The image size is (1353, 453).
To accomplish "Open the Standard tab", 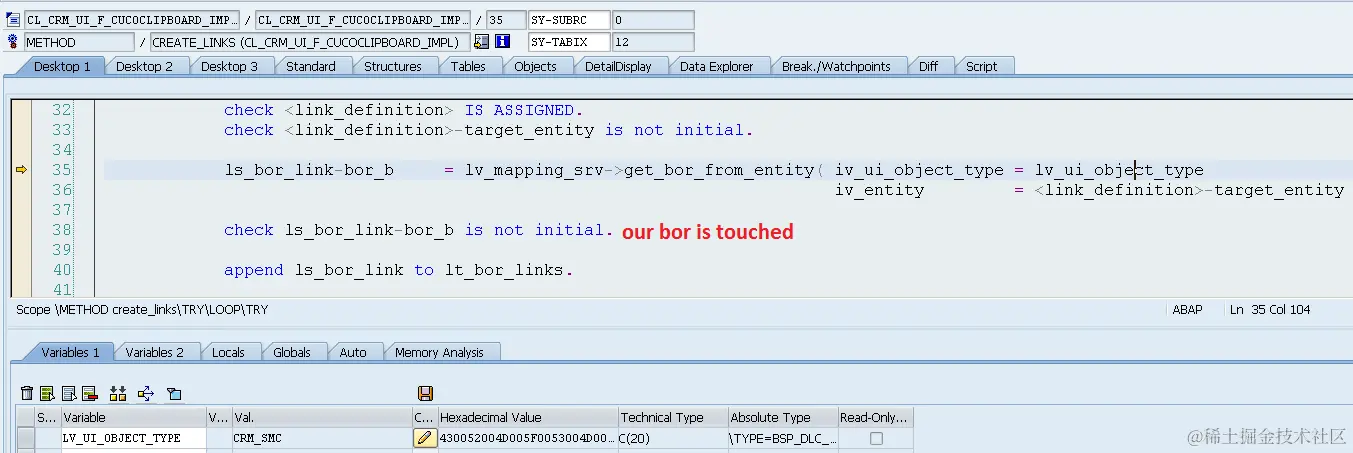I will (x=311, y=66).
